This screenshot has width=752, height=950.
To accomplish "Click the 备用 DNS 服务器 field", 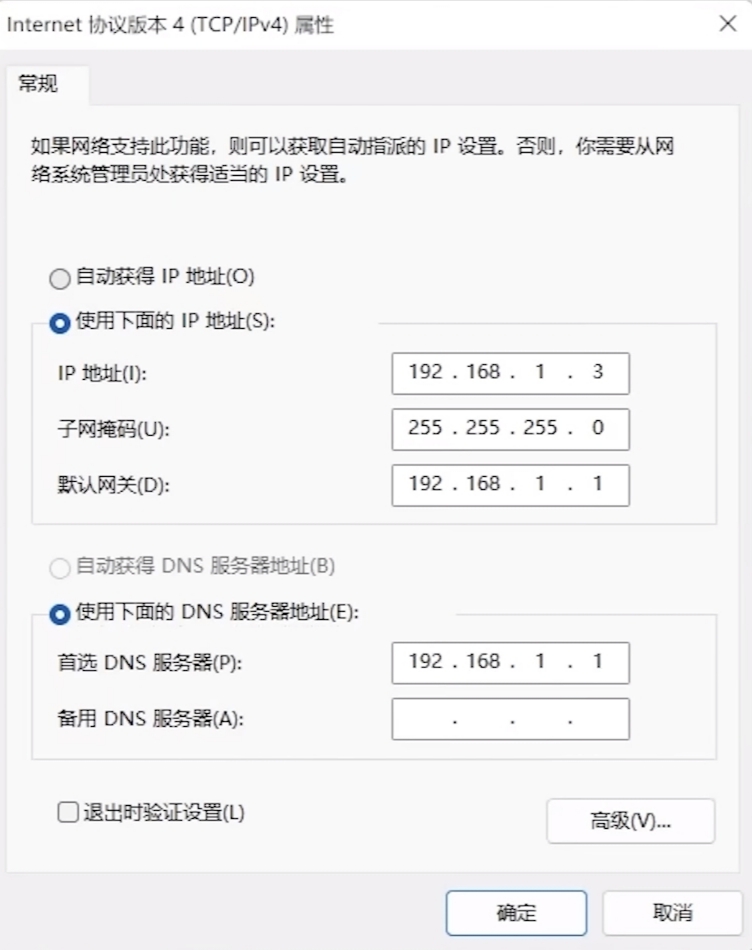I will [x=510, y=718].
